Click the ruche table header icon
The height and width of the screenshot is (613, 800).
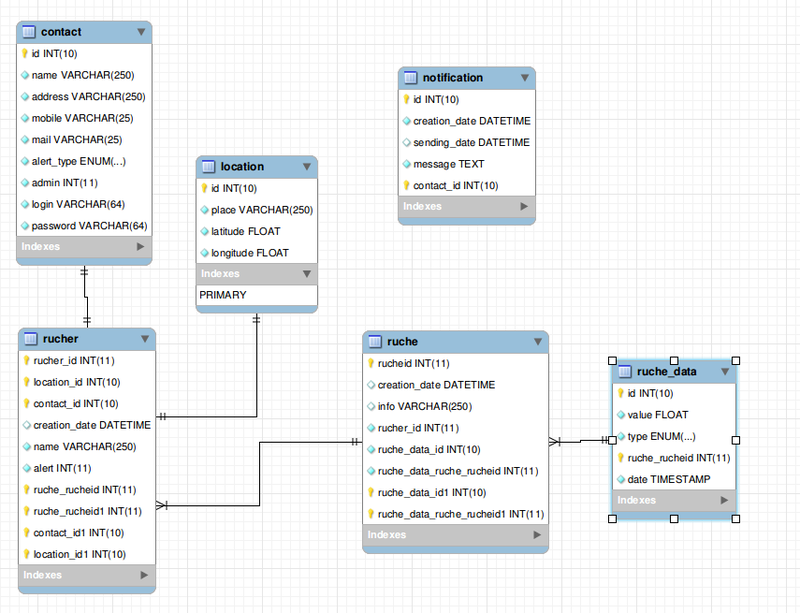374,342
